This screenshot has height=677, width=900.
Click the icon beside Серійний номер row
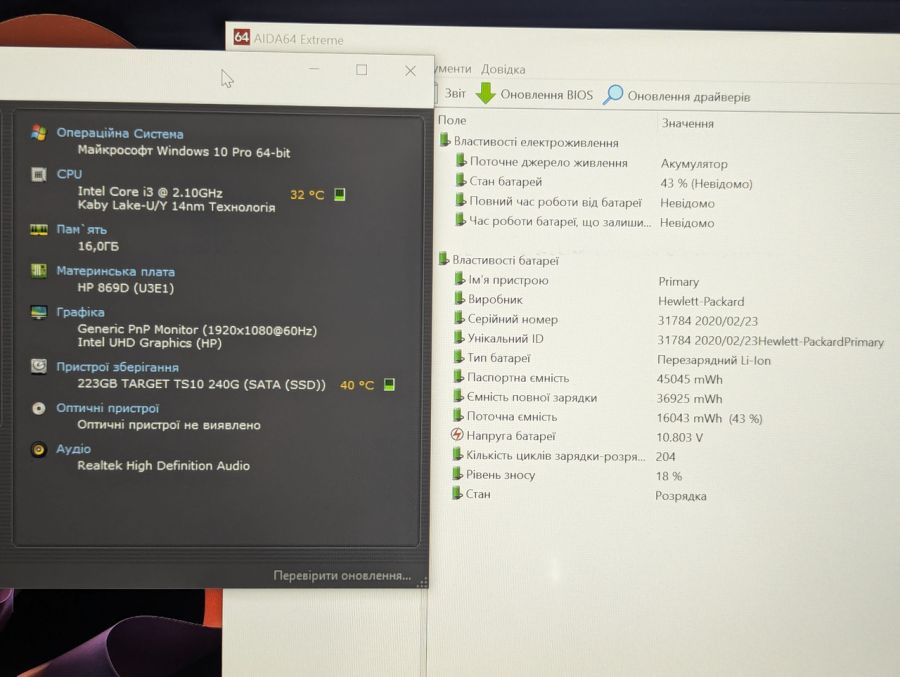point(459,318)
